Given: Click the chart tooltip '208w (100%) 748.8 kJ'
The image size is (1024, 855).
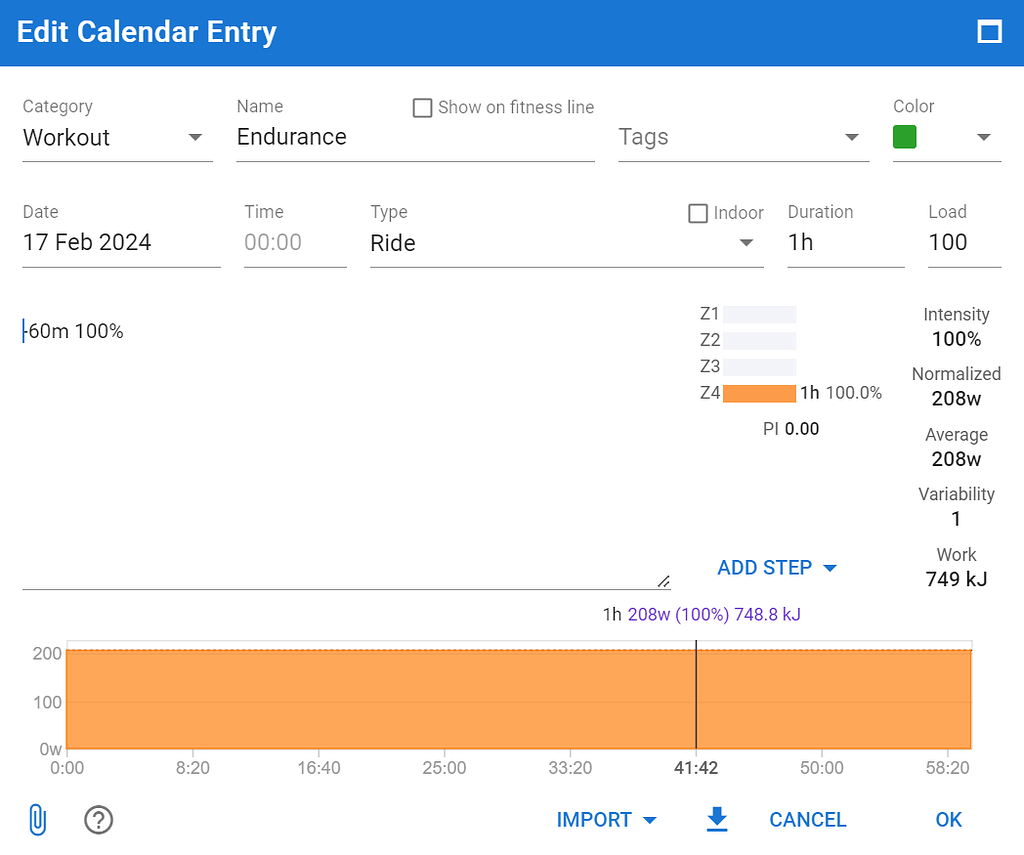Looking at the screenshot, I should (x=714, y=615).
